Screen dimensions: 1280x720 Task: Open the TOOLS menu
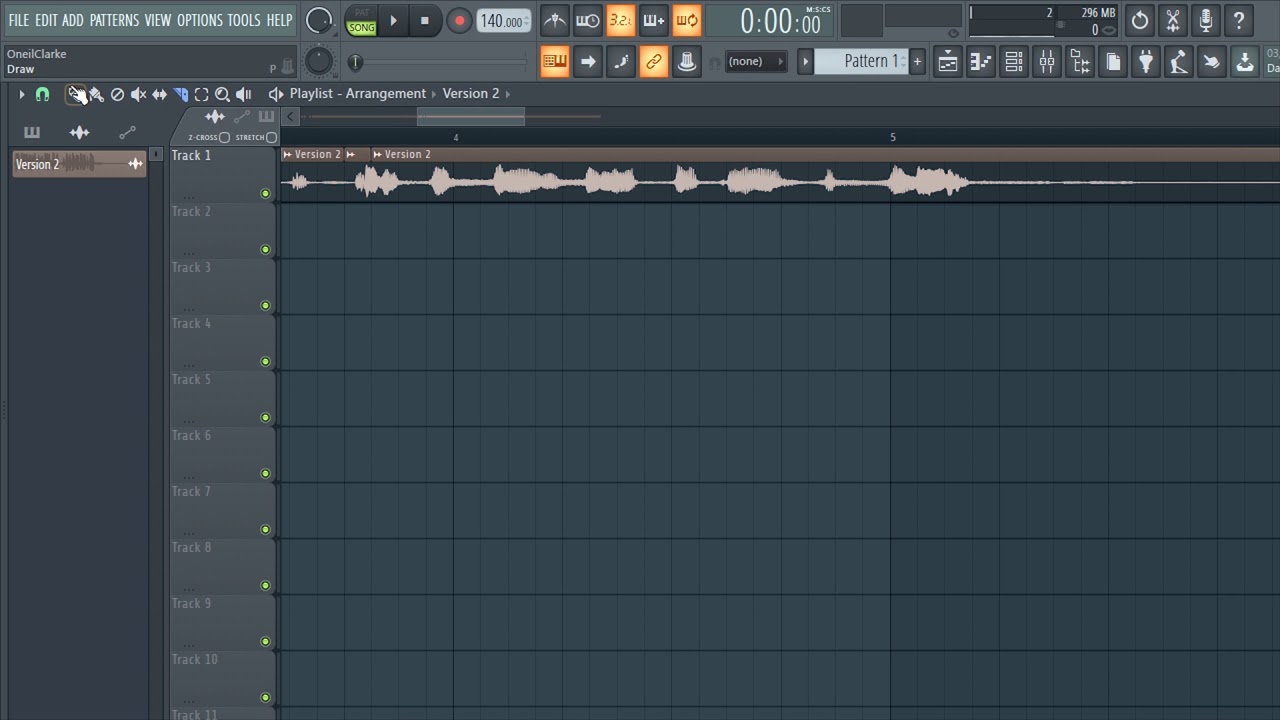pyautogui.click(x=244, y=20)
